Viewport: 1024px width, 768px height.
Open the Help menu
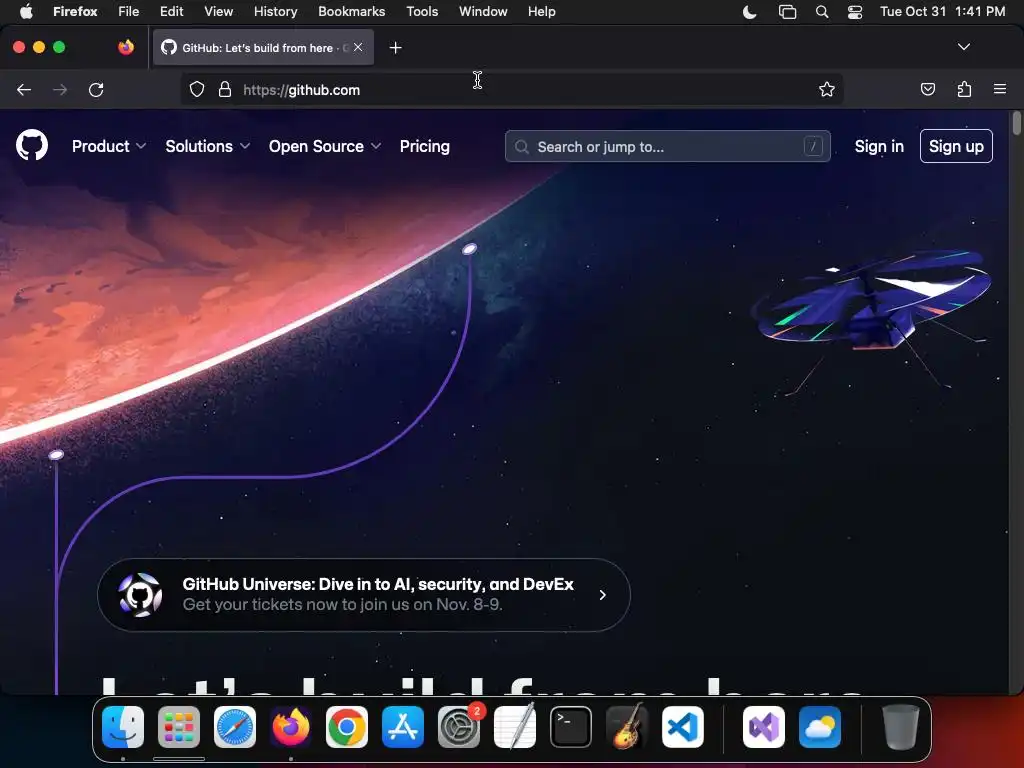pyautogui.click(x=541, y=11)
